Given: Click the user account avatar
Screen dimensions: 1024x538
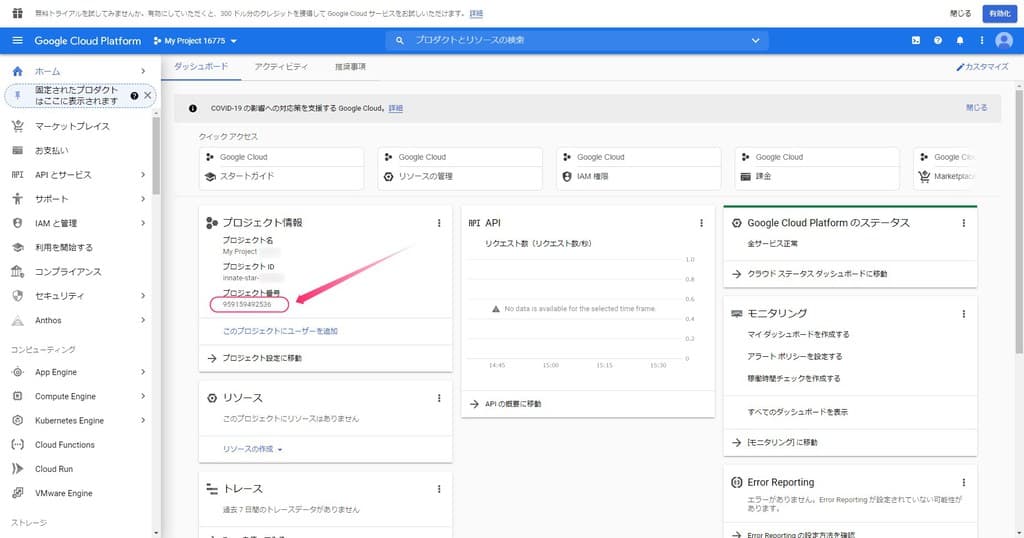Looking at the screenshot, I should (x=1004, y=40).
